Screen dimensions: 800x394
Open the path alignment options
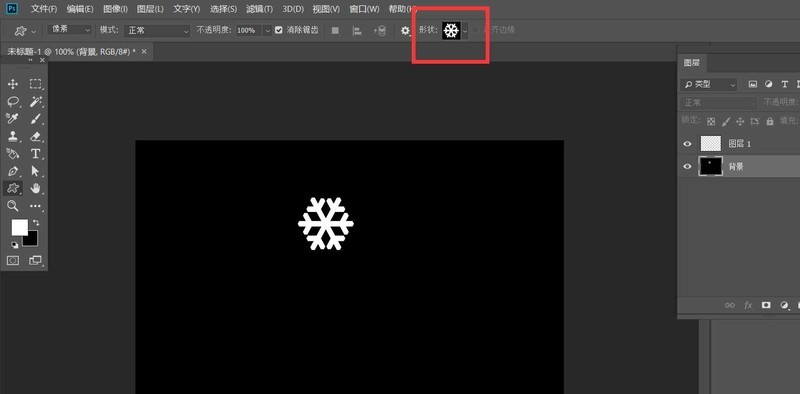pyautogui.click(x=357, y=31)
